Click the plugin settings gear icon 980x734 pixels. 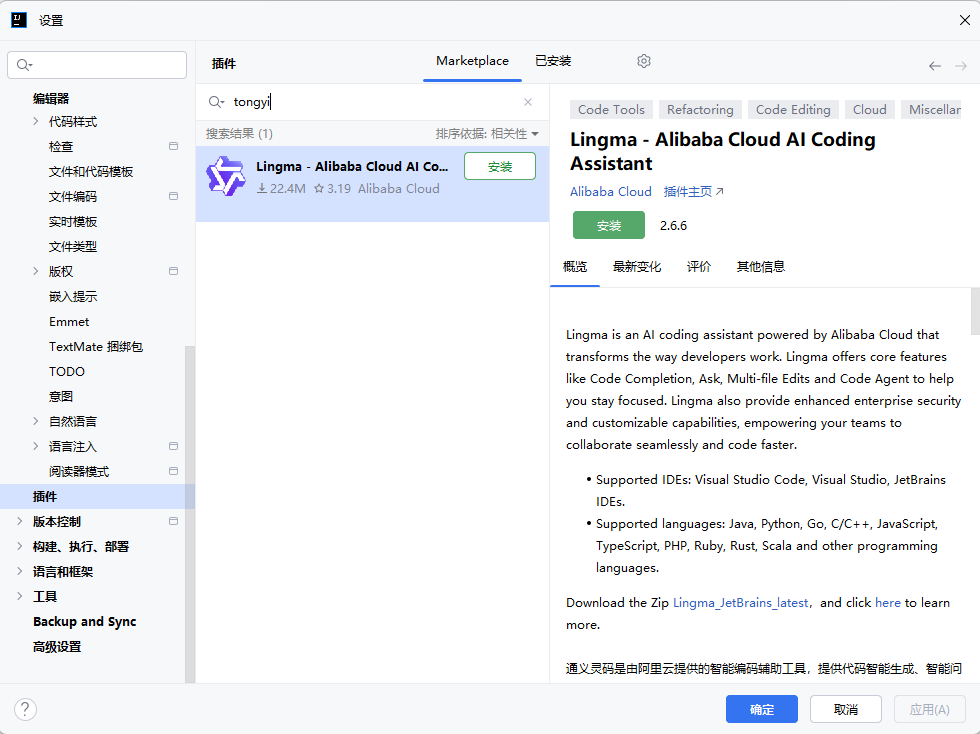tap(644, 61)
